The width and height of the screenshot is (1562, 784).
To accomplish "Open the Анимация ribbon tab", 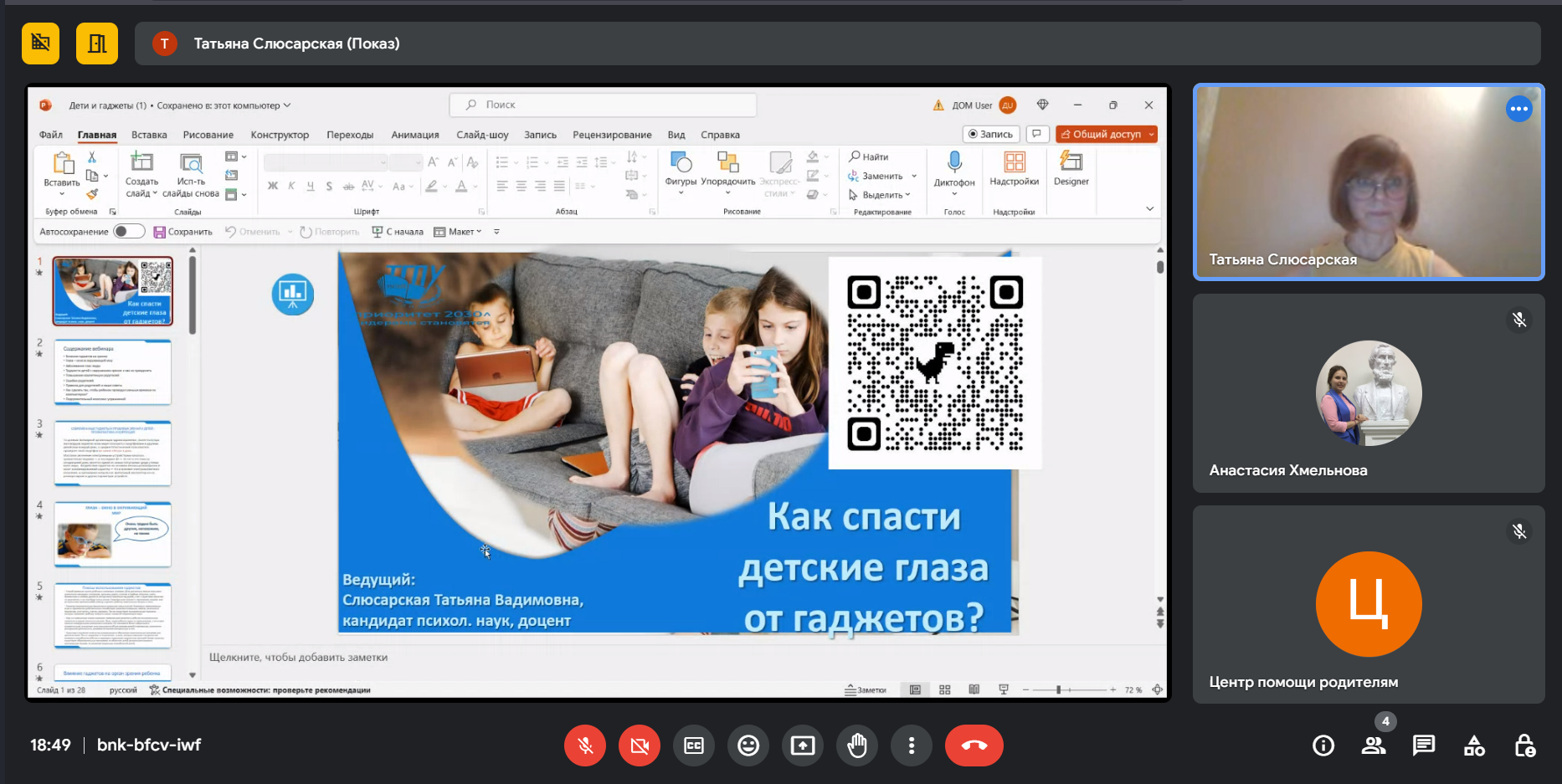I will (x=415, y=135).
